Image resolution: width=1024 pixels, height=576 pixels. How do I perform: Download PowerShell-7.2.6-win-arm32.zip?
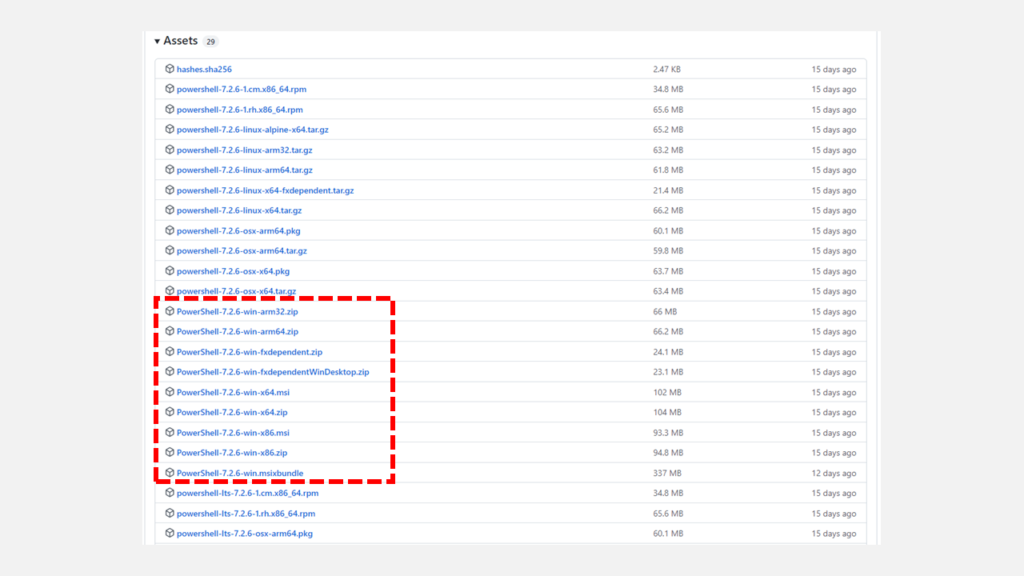tap(237, 312)
